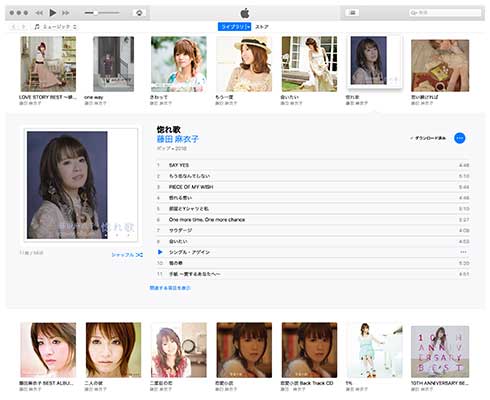This screenshot has height=400, width=490.
Task: Focus the search field
Action: click(x=445, y=13)
